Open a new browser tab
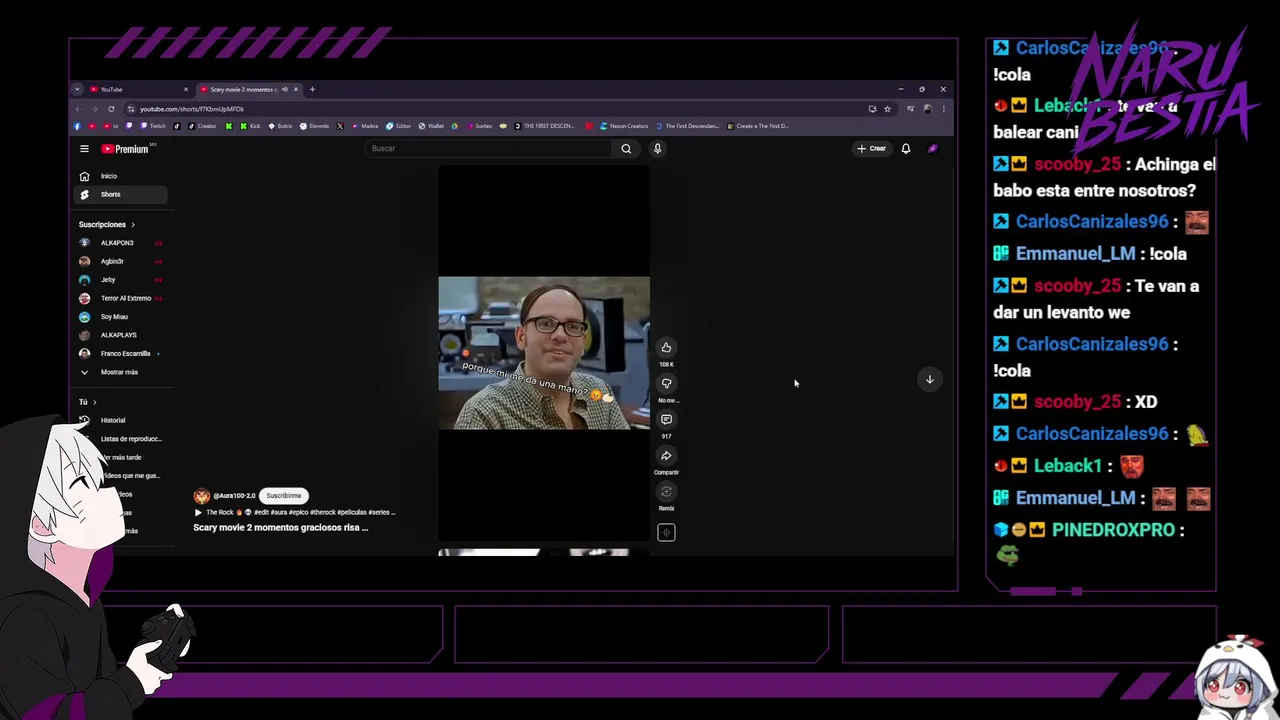 pyautogui.click(x=312, y=89)
